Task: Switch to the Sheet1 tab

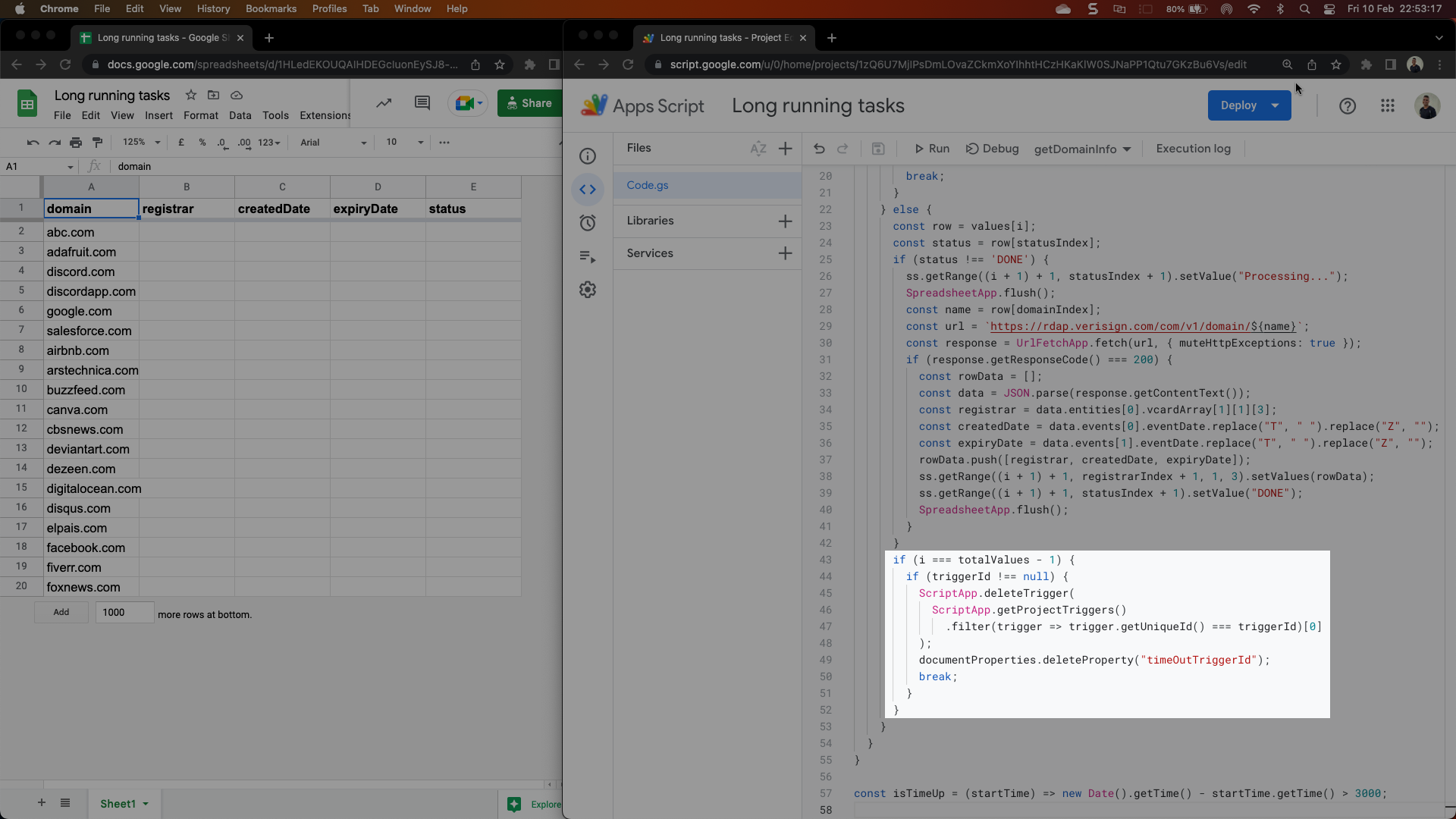Action: click(x=119, y=804)
